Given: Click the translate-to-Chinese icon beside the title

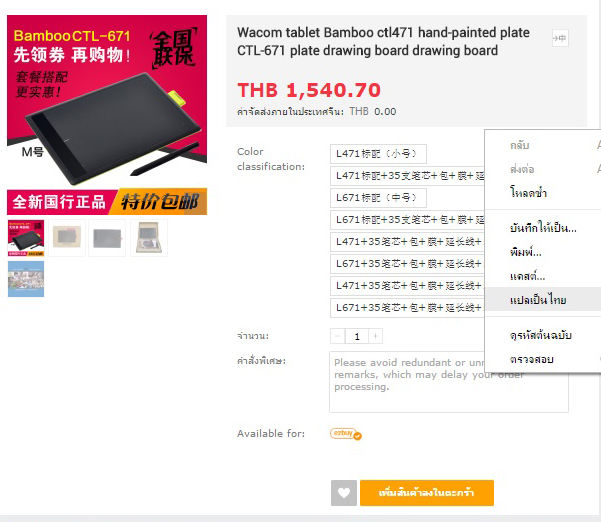Looking at the screenshot, I should tap(560, 38).
